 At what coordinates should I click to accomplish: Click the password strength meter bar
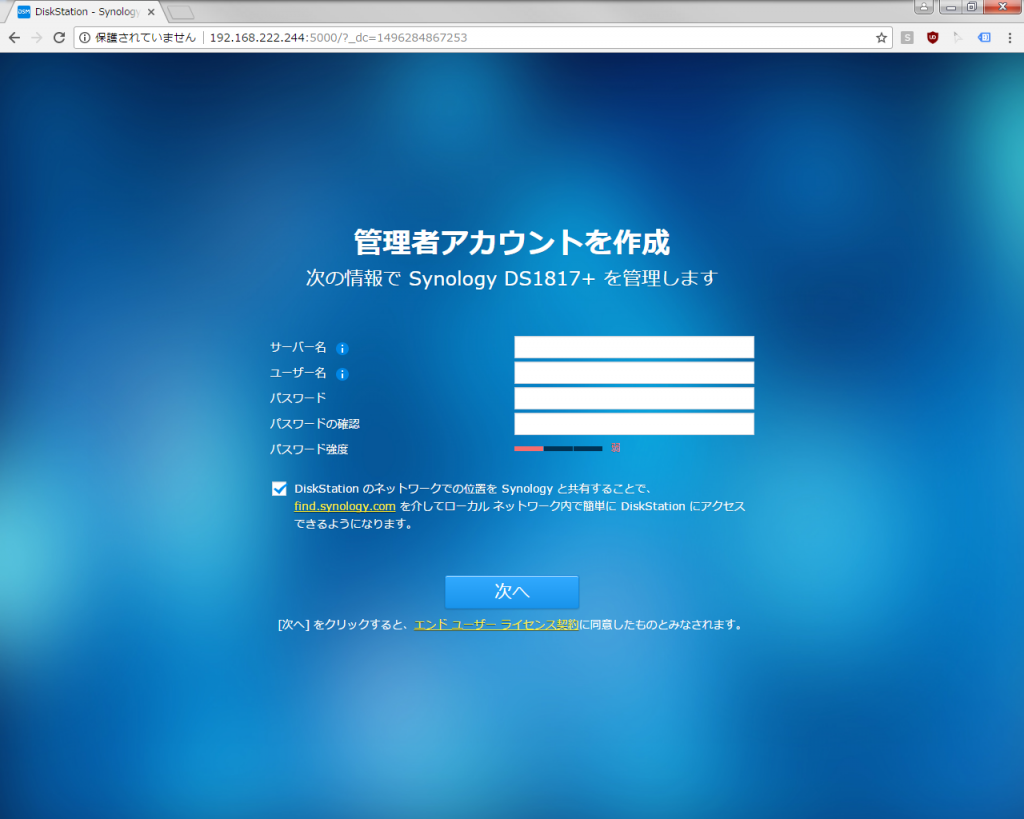(558, 449)
